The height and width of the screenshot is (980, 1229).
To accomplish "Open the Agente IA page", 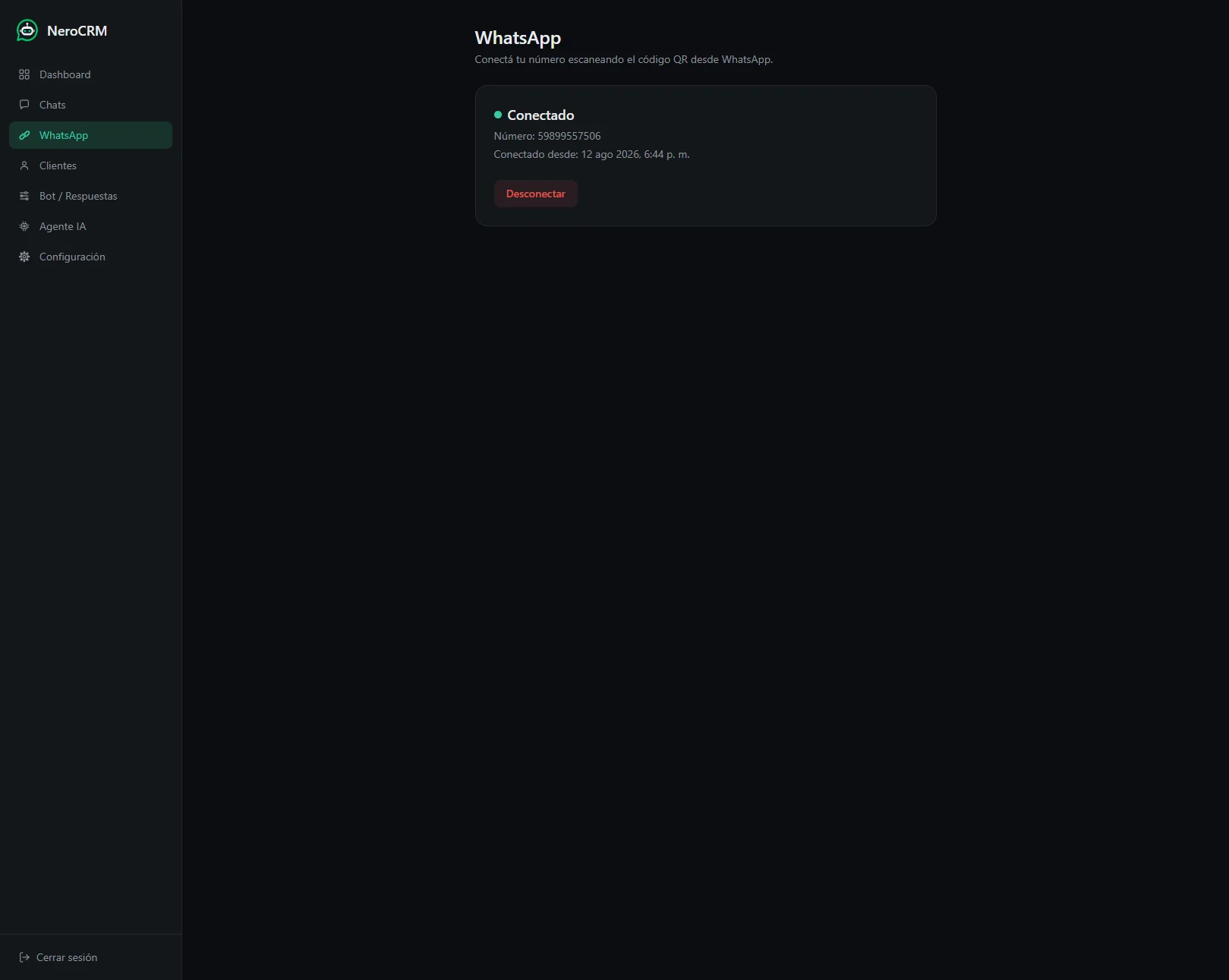I will pos(90,226).
